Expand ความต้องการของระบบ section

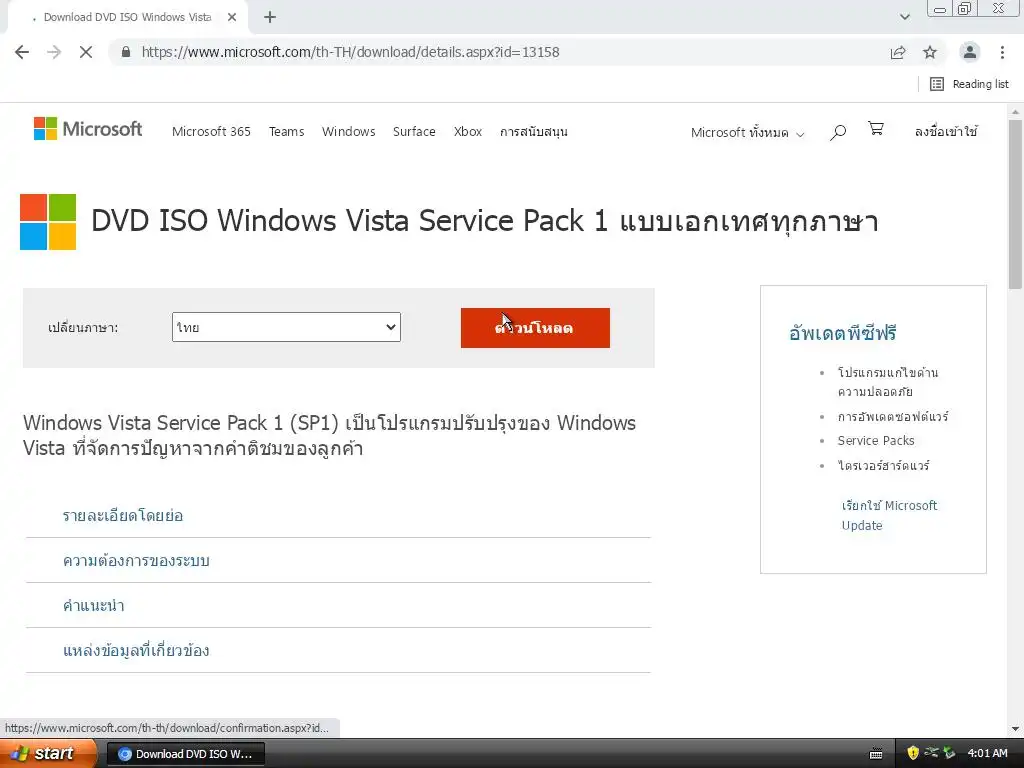click(x=136, y=560)
